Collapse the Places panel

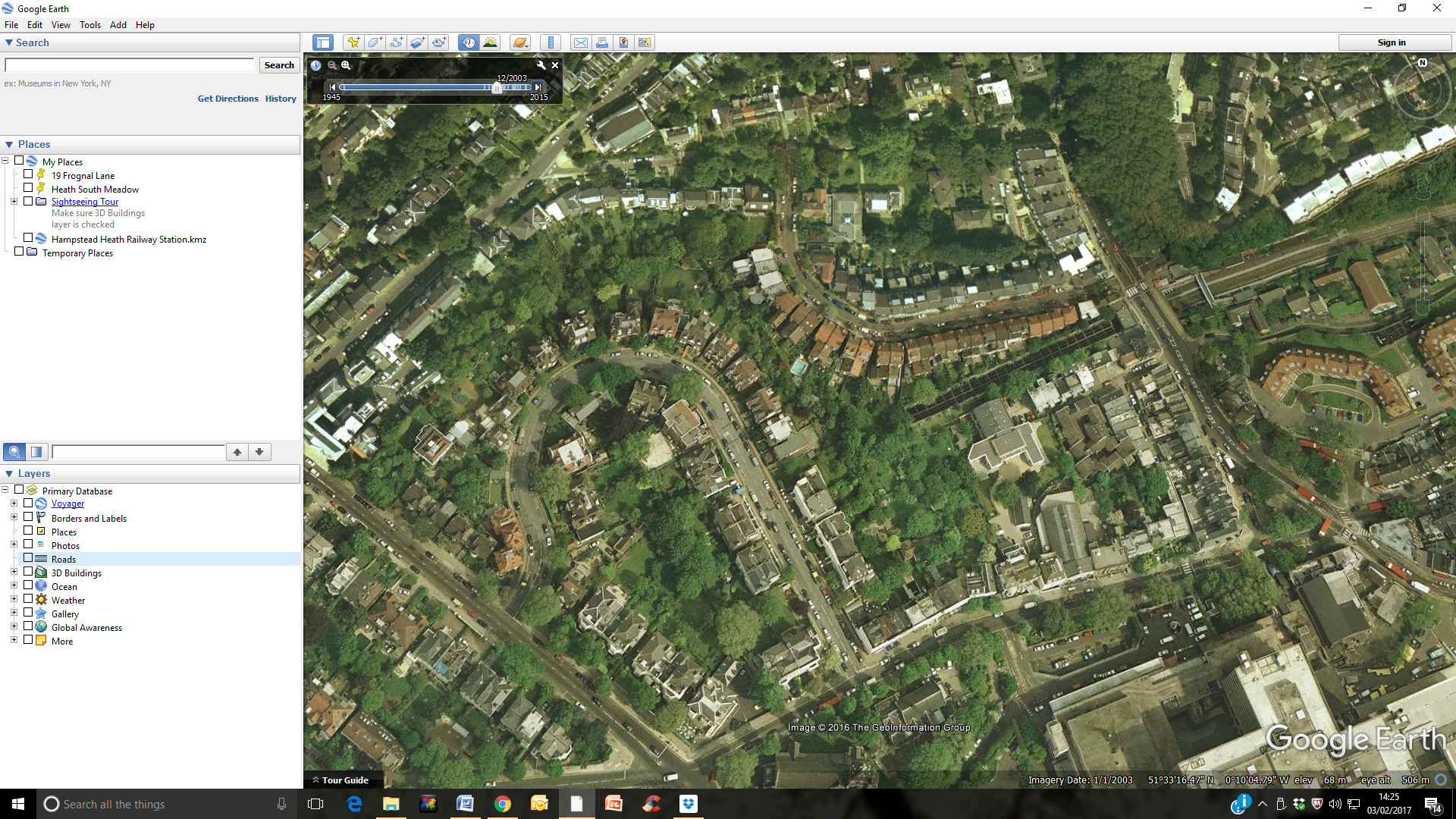pos(9,144)
